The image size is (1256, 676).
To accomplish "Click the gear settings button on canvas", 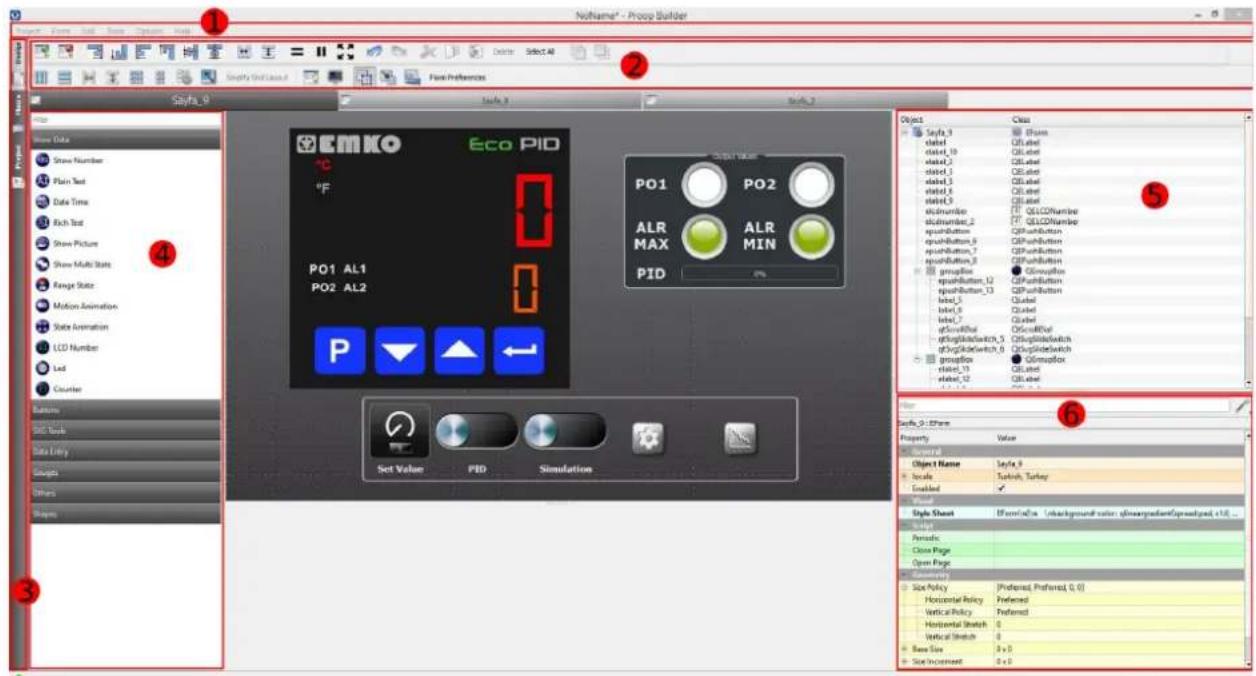I will 647,436.
